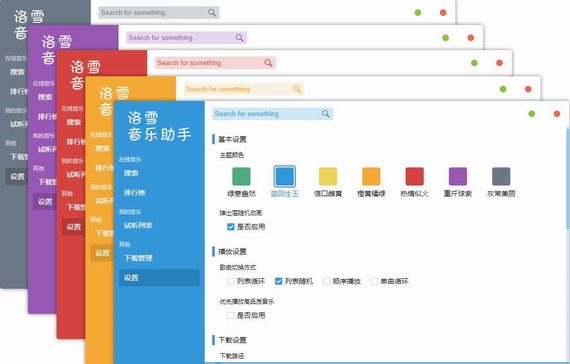Enable the 列表循环 playback checkbox
570x364 pixels.
coord(230,281)
